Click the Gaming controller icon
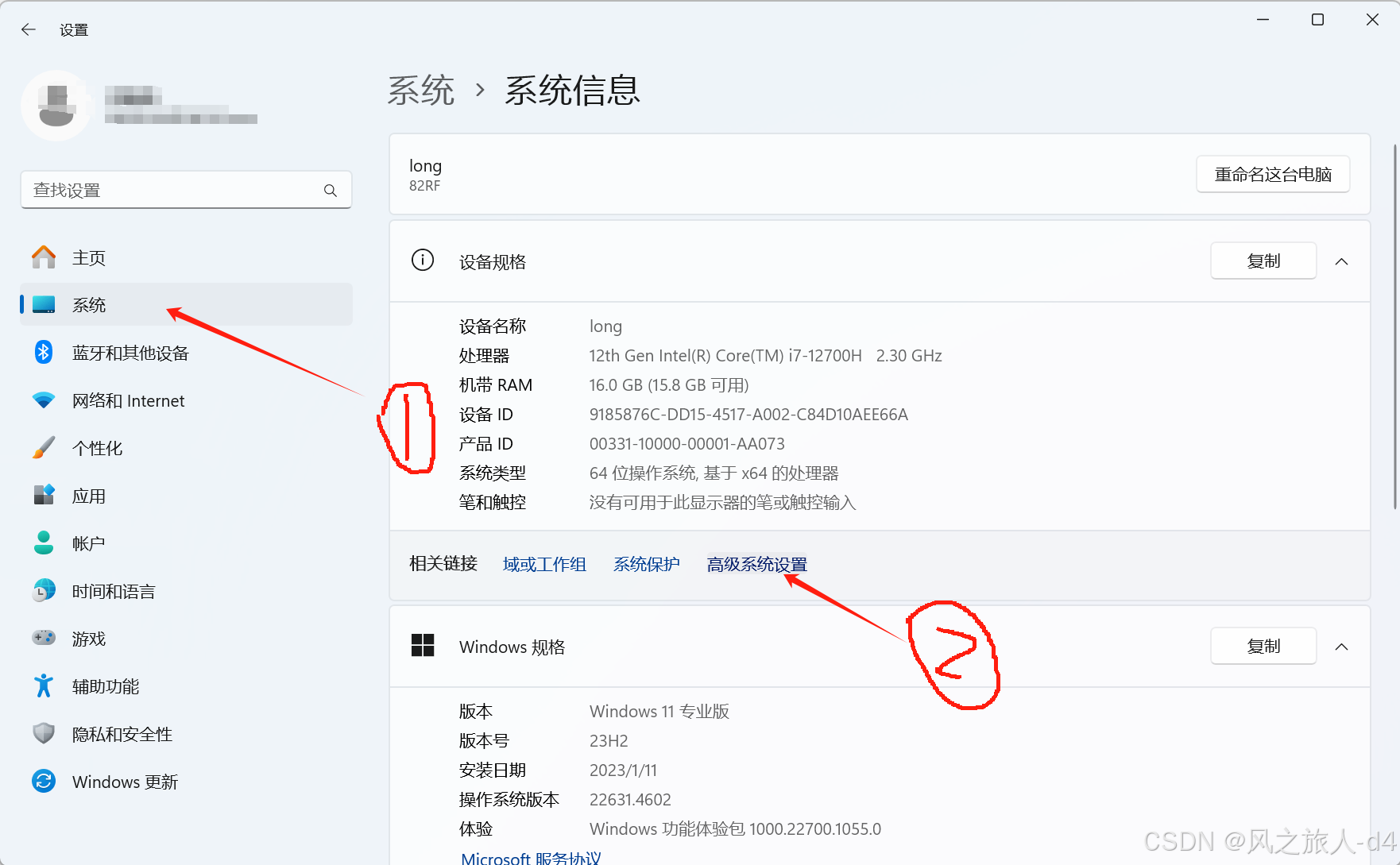 click(44, 638)
